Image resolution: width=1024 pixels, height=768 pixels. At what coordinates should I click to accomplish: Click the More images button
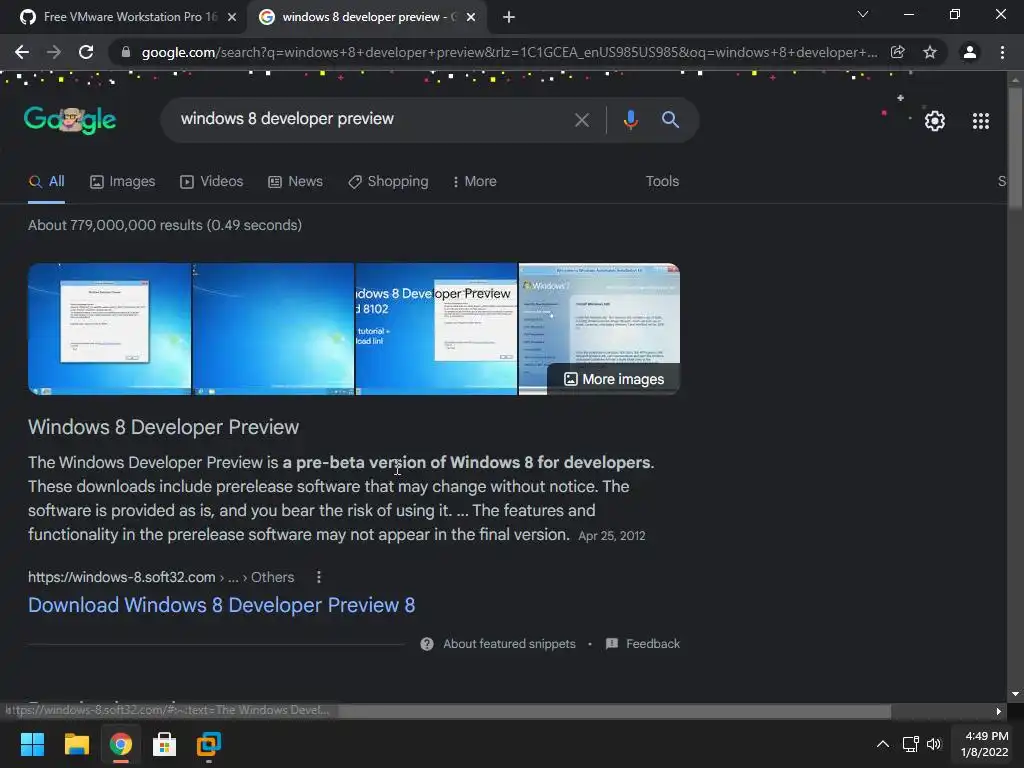click(x=614, y=379)
